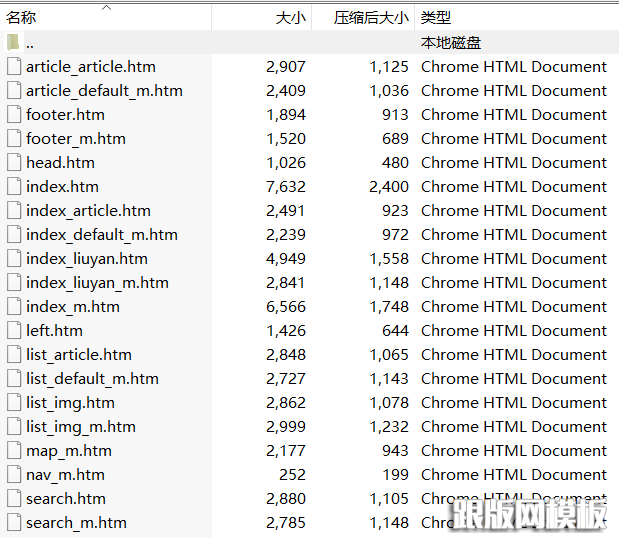Select the file icon for index_liuyan.htm
The image size is (619, 538).
tap(13, 259)
